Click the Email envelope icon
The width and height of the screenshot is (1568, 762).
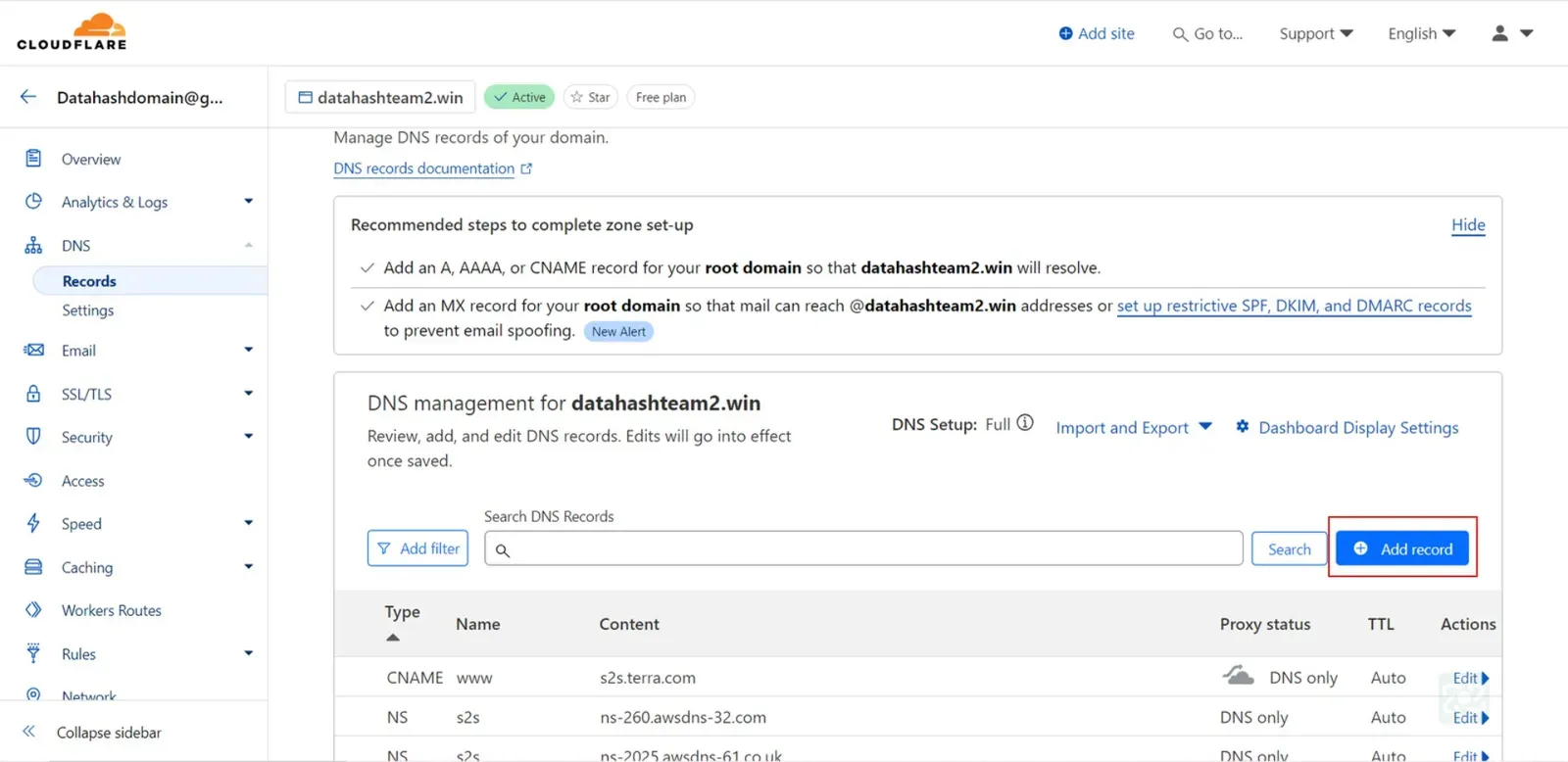point(33,350)
